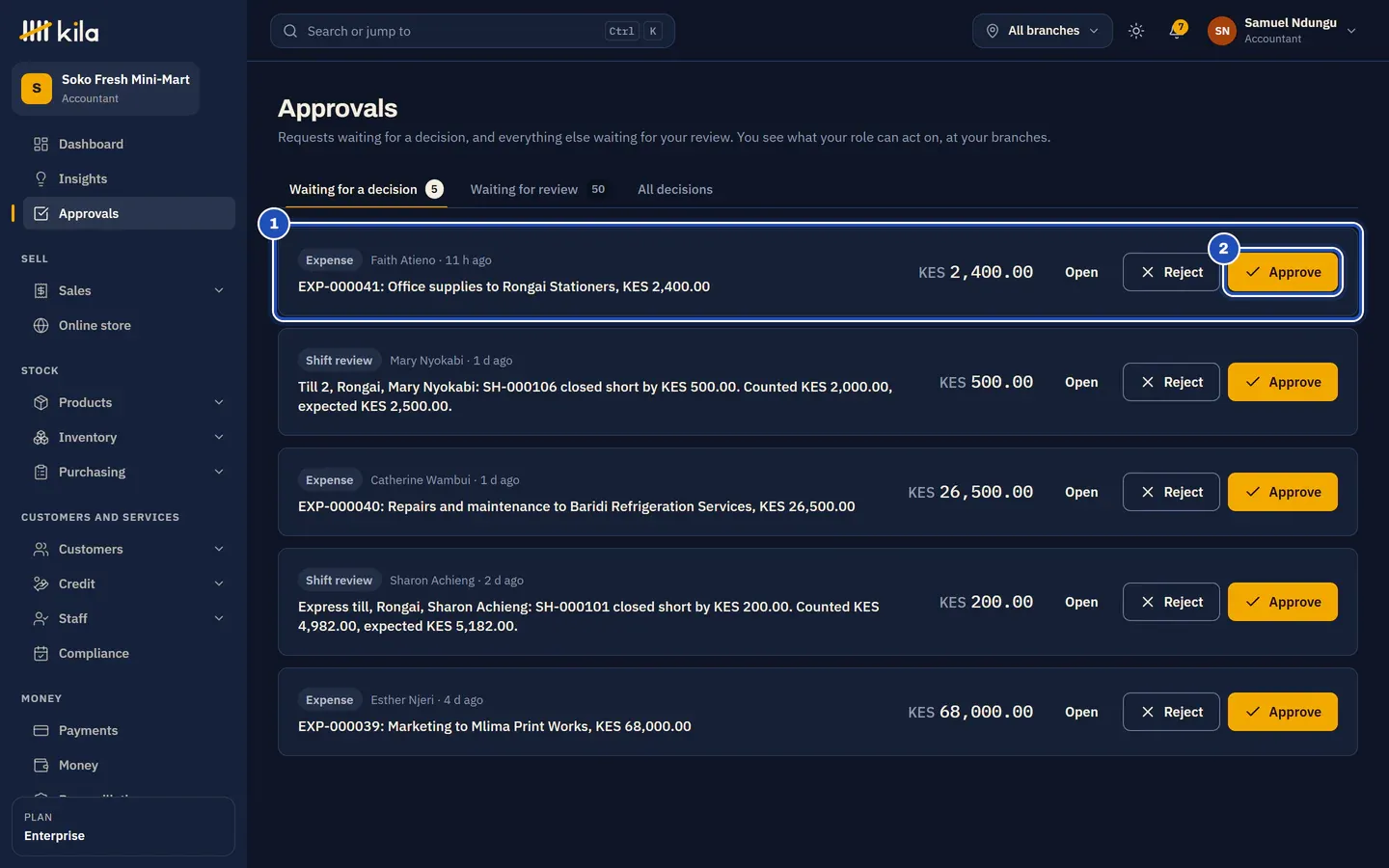Expand the Credit menu chevron
1389x868 pixels.
click(219, 583)
